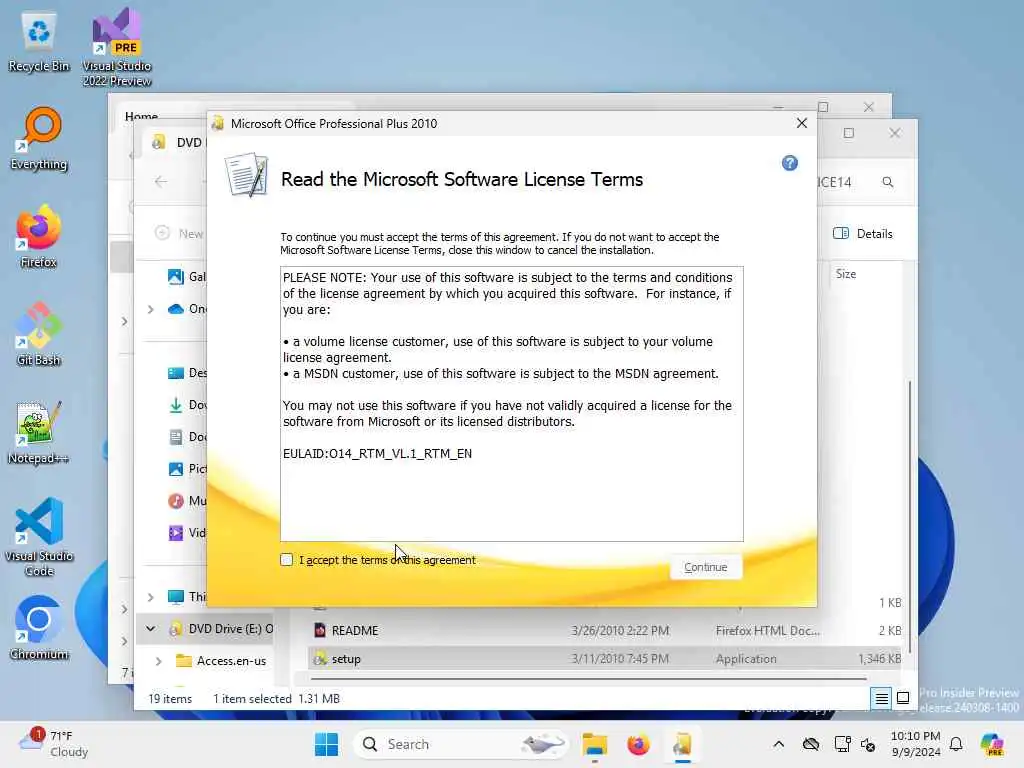Image resolution: width=1024 pixels, height=768 pixels.
Task: Click the Back arrow in Explorer
Action: point(161,182)
